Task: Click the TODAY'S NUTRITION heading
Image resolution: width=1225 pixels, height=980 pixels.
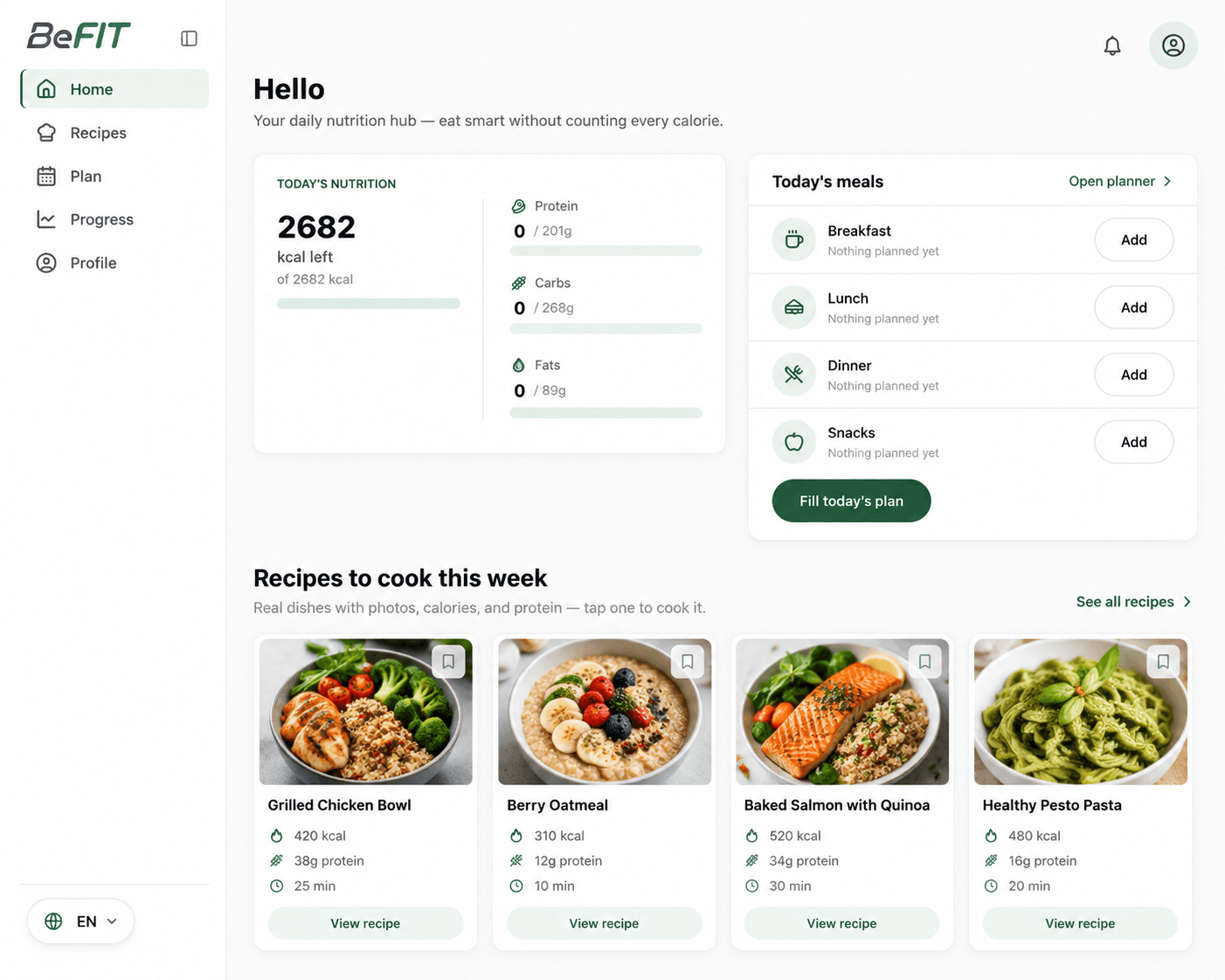Action: tap(336, 183)
